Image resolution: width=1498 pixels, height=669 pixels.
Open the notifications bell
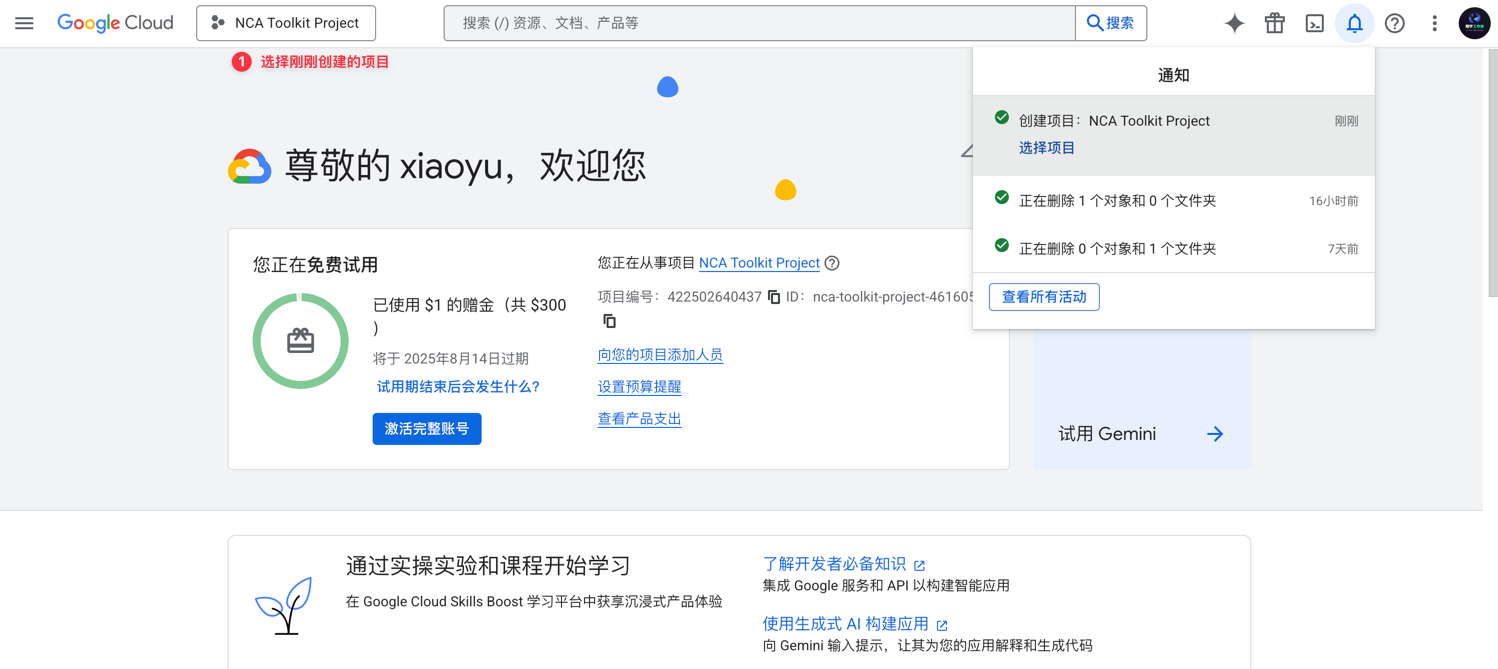pos(1354,22)
